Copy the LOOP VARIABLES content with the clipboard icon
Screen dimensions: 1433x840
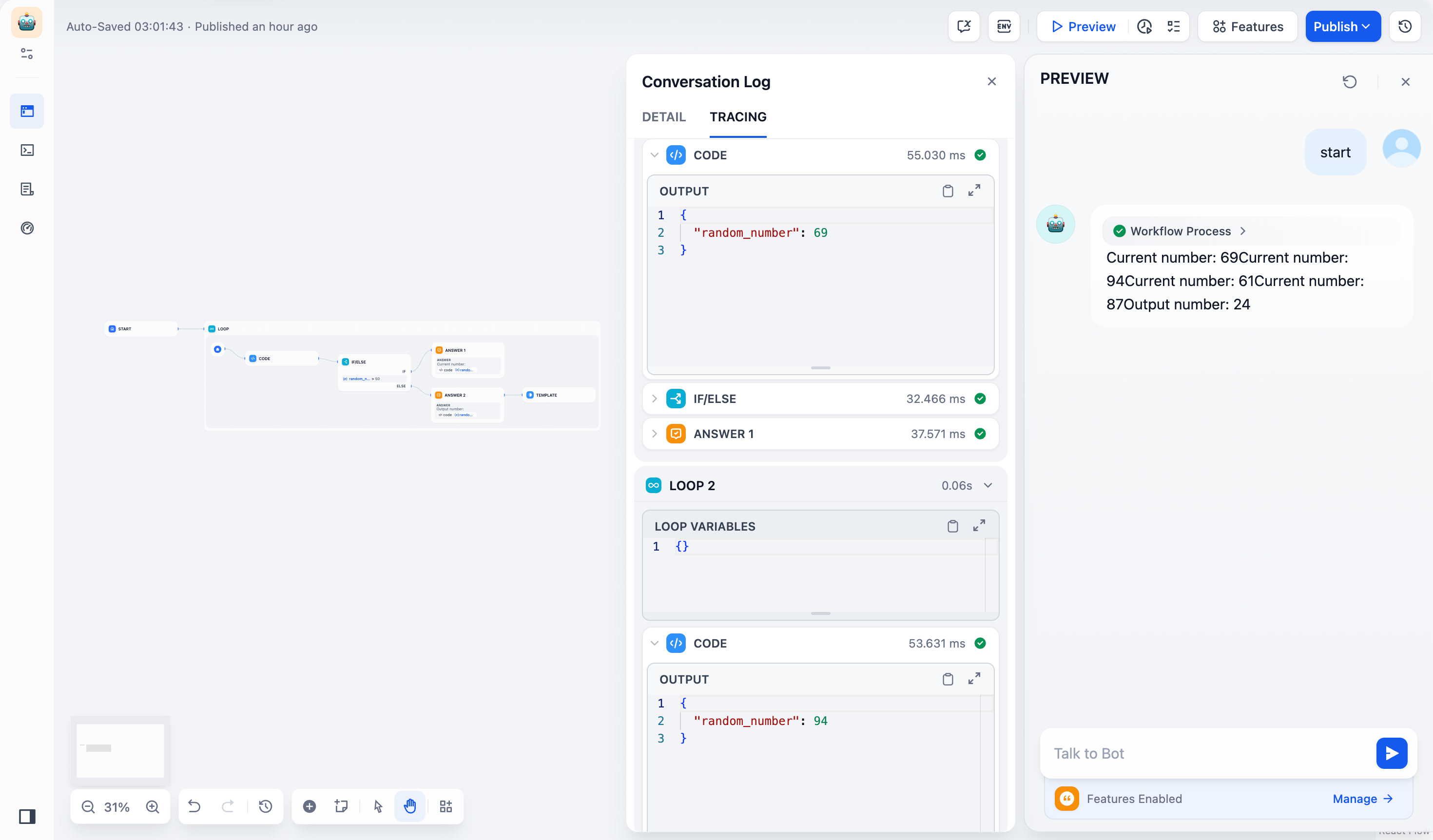pos(952,526)
